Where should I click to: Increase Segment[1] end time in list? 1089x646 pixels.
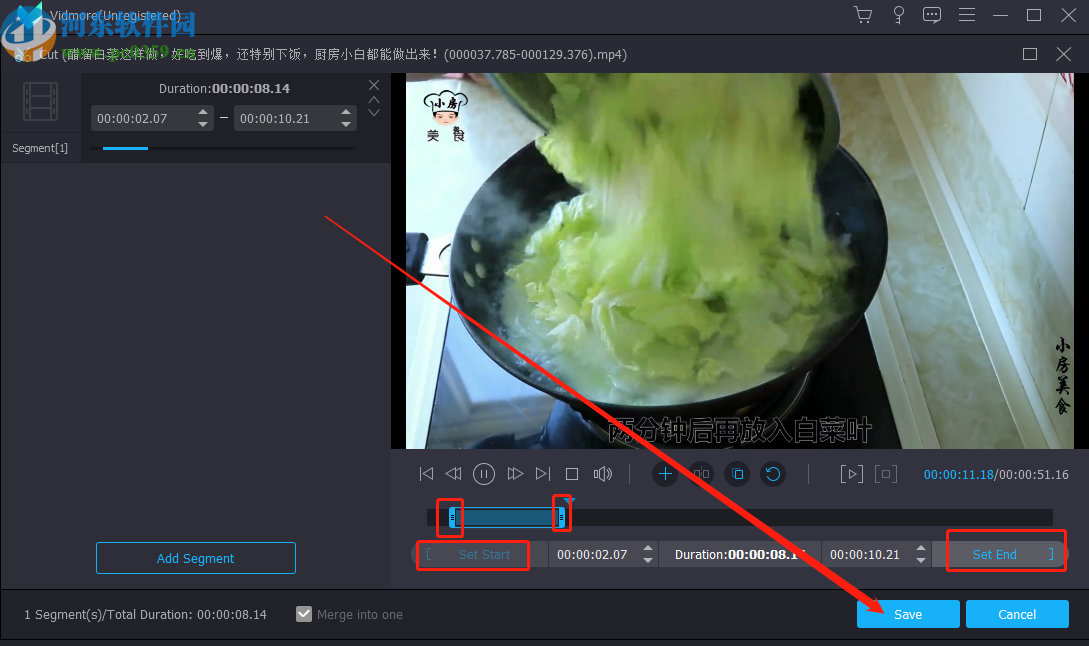point(346,112)
